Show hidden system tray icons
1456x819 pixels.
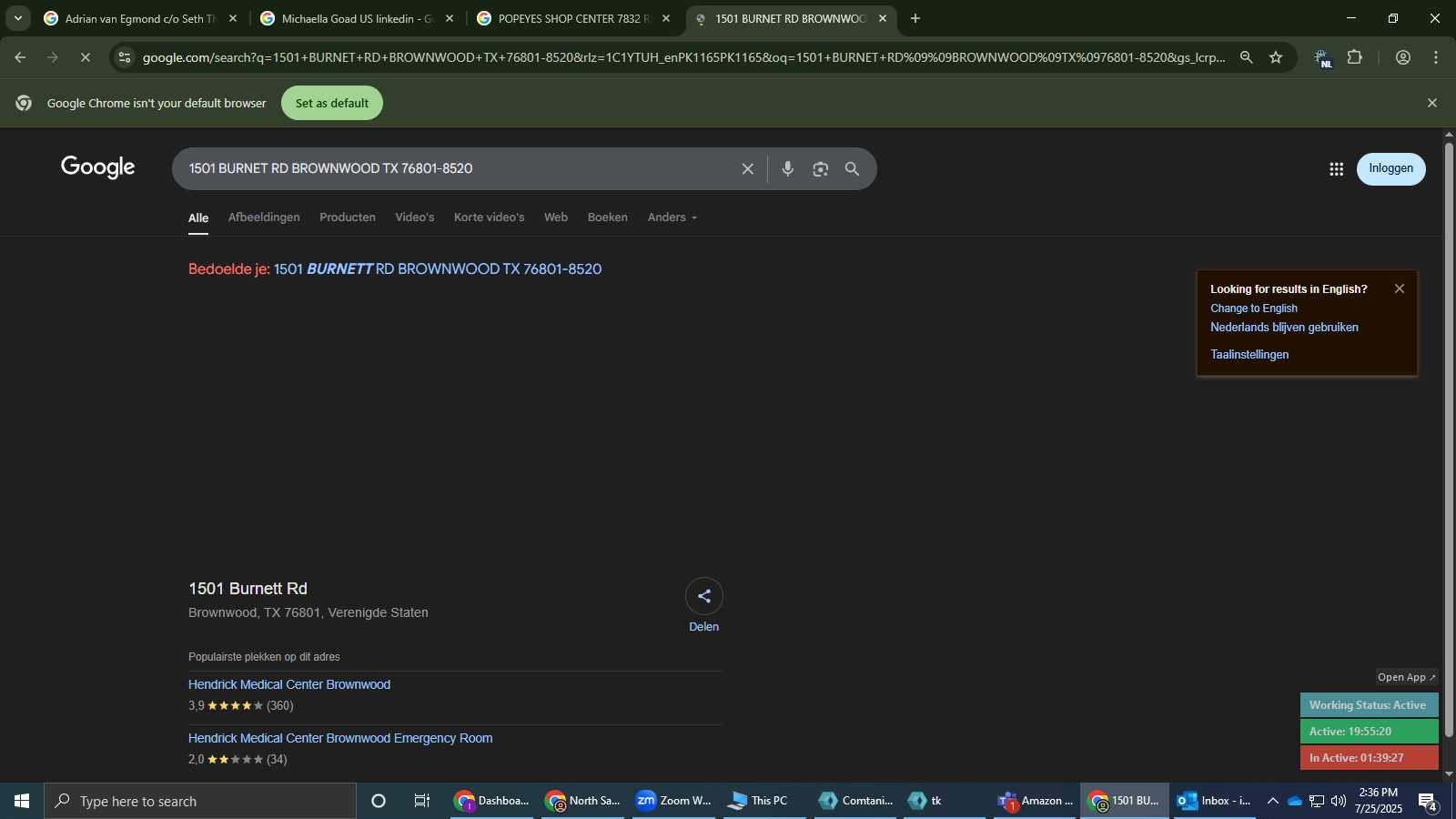click(1272, 801)
